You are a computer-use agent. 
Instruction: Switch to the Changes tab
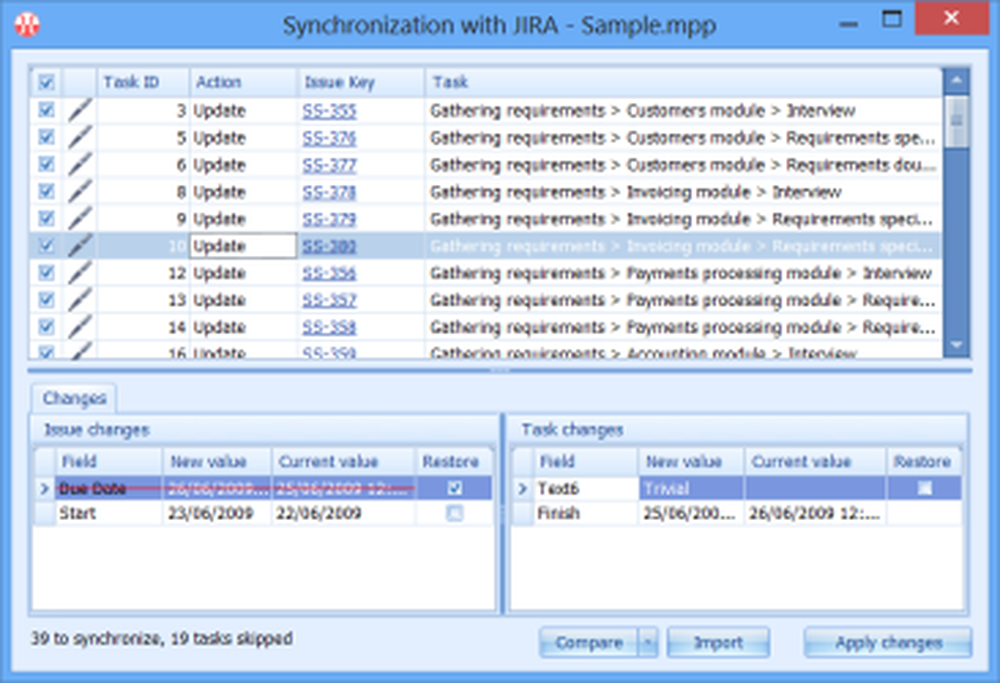(74, 398)
